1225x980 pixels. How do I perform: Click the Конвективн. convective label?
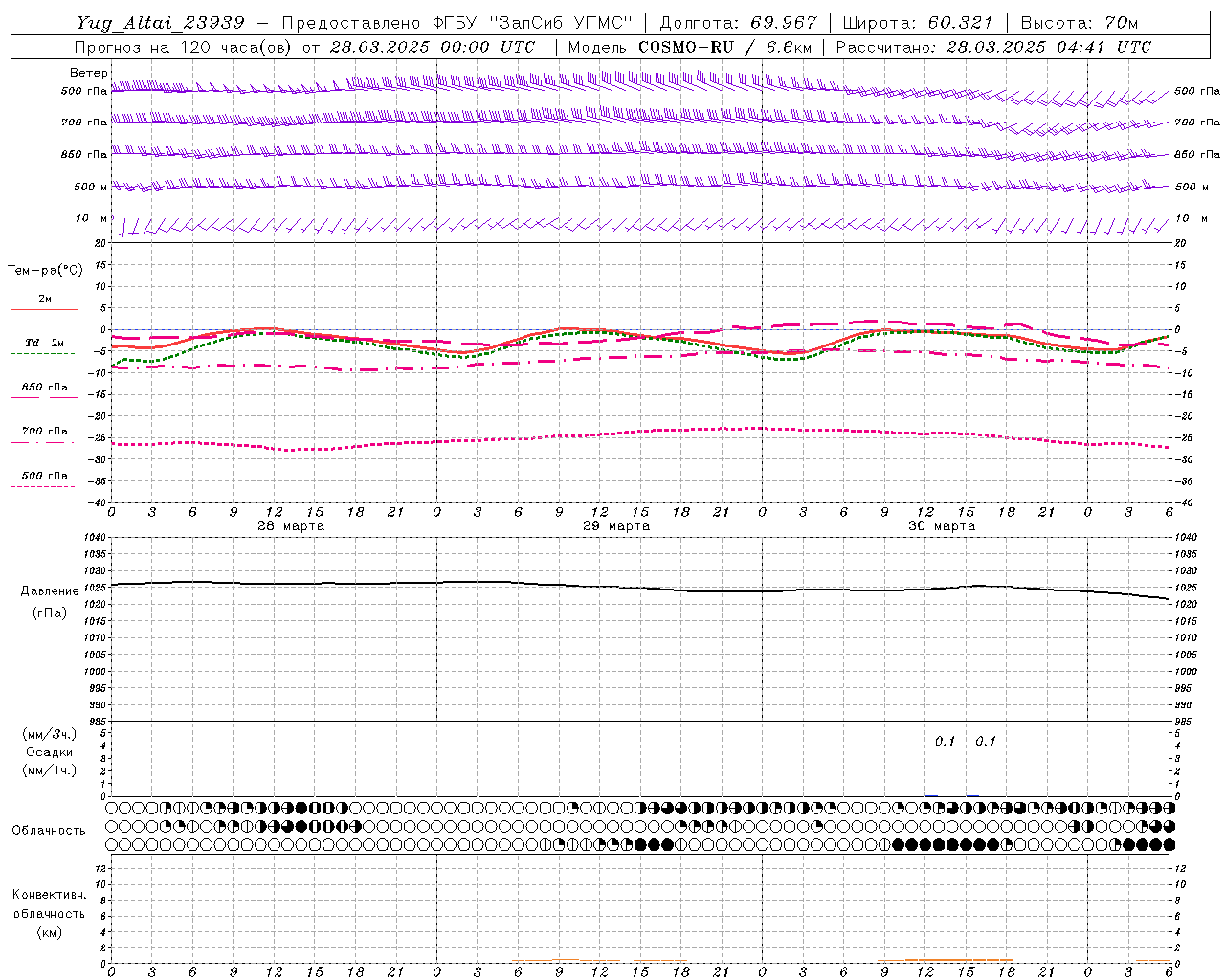click(x=49, y=895)
